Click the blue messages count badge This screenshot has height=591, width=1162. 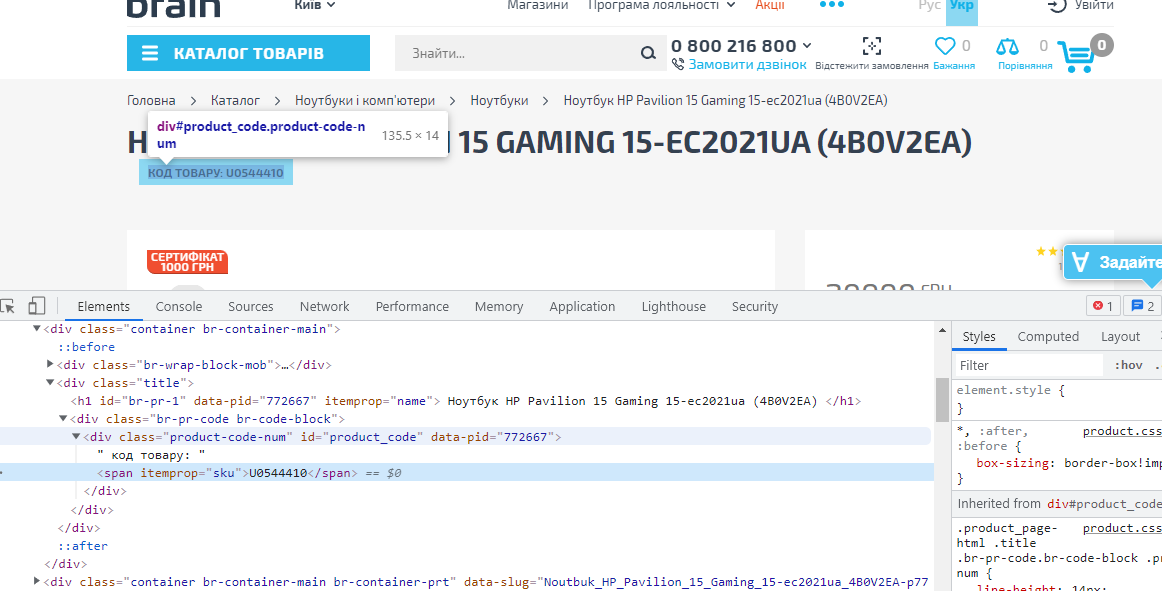(x=1143, y=306)
